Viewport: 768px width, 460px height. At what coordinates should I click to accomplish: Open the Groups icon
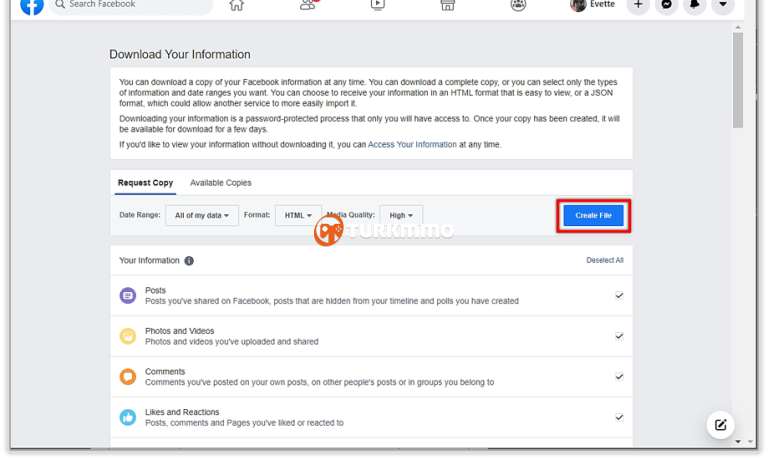click(x=518, y=5)
